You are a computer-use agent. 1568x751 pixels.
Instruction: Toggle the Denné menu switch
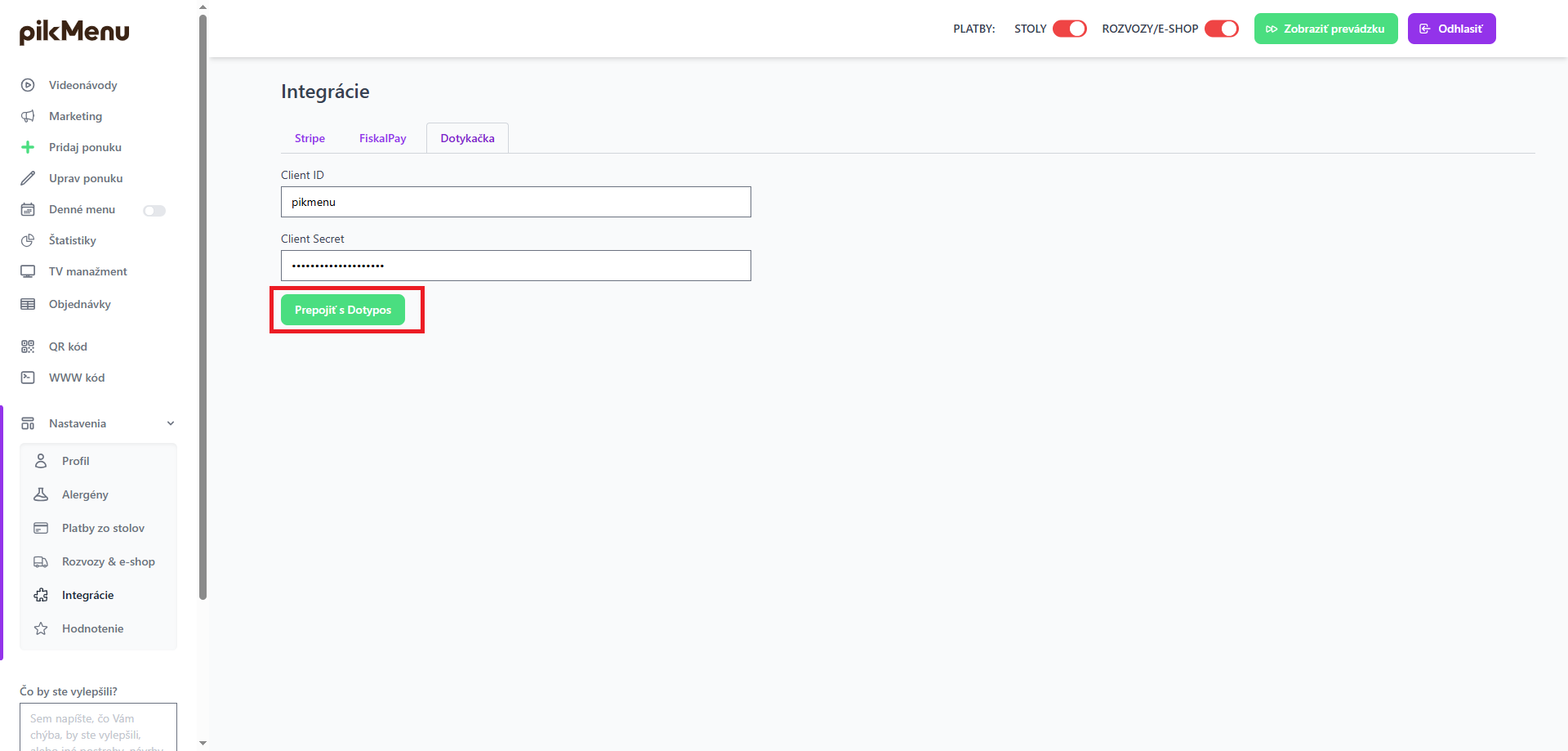154,211
